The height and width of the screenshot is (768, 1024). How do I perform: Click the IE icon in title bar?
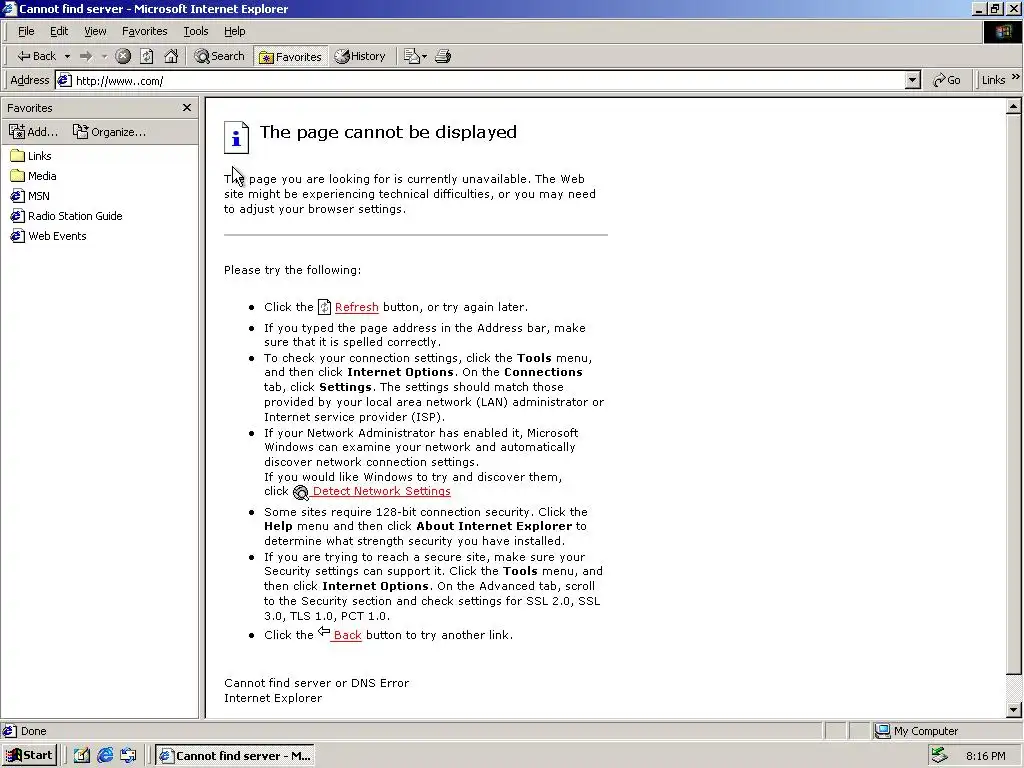point(9,8)
